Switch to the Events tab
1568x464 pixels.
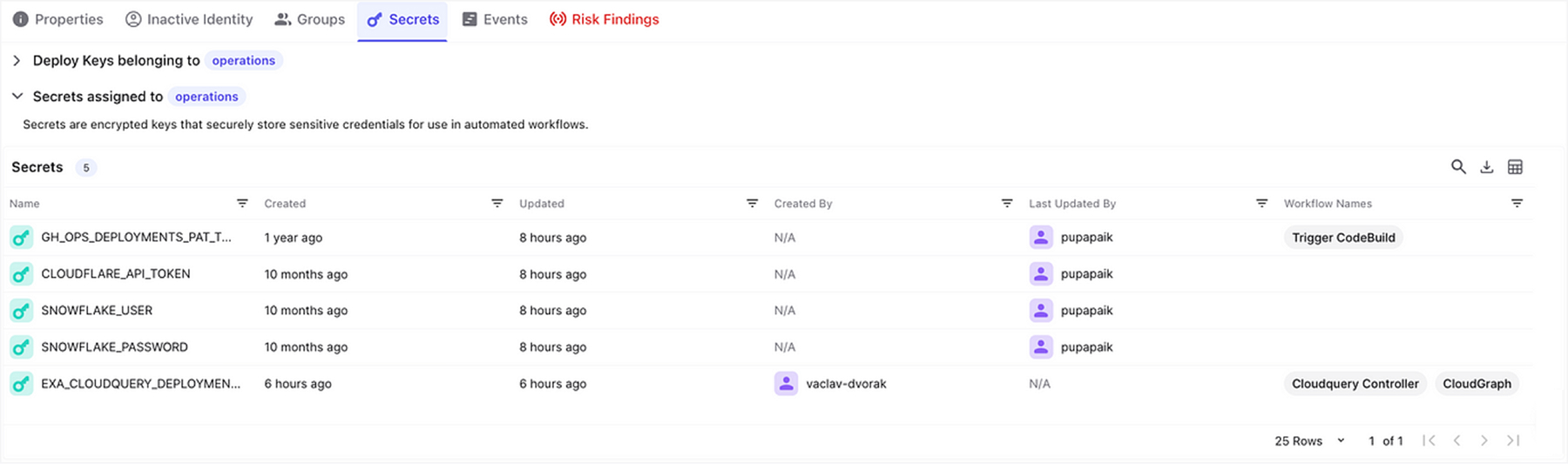pyautogui.click(x=495, y=19)
